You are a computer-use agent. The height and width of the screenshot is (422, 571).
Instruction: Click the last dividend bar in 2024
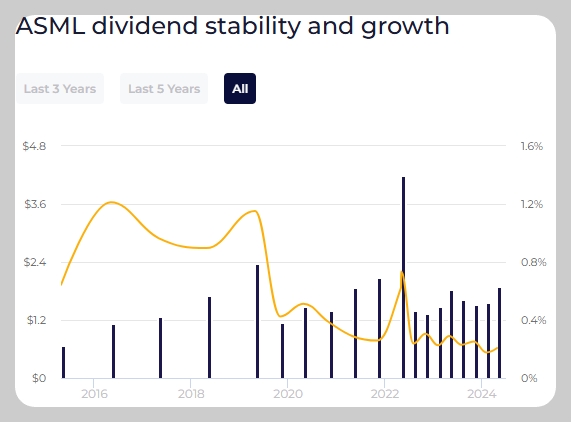(x=500, y=333)
